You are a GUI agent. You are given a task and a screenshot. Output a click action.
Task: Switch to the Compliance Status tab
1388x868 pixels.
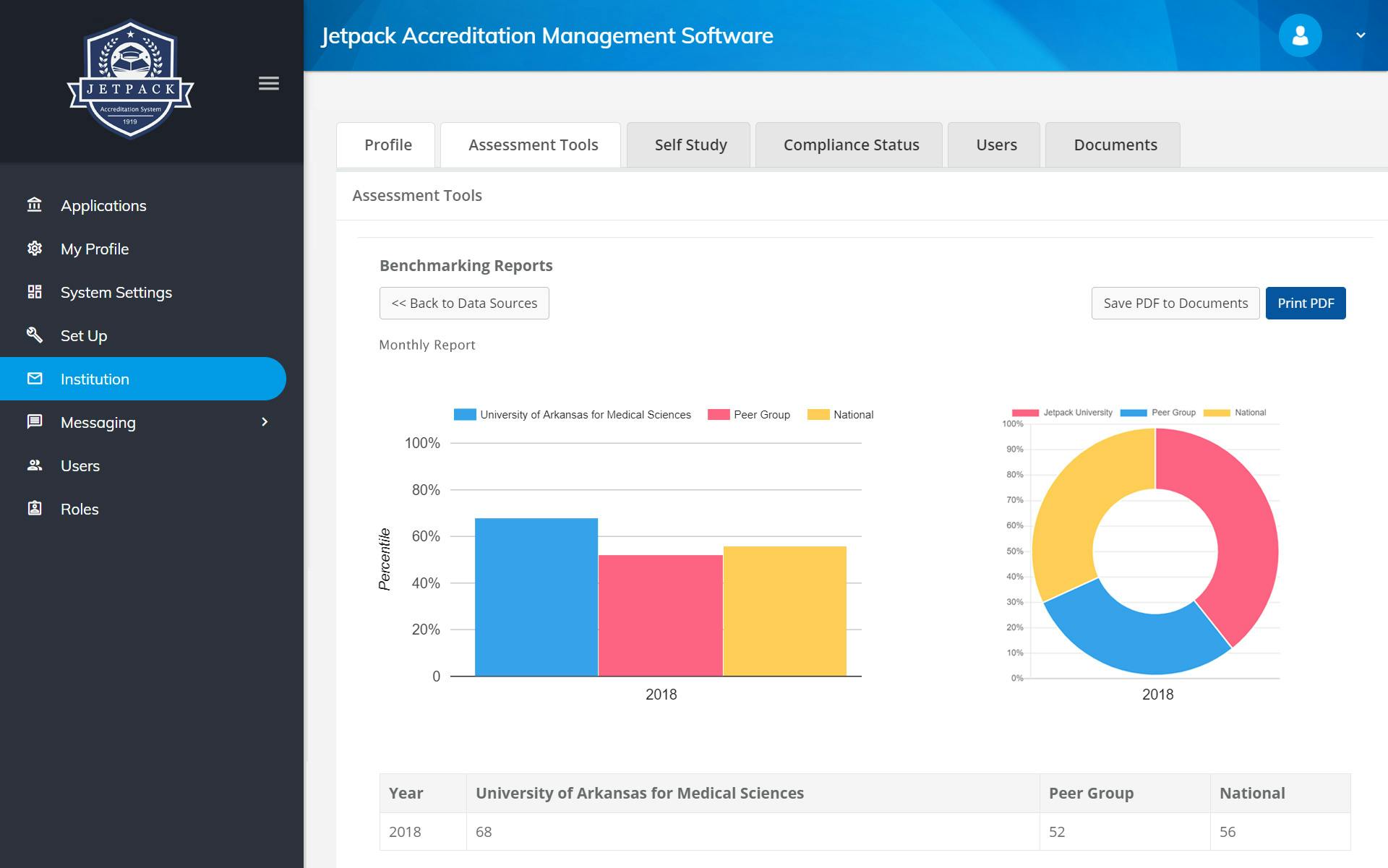pos(850,145)
